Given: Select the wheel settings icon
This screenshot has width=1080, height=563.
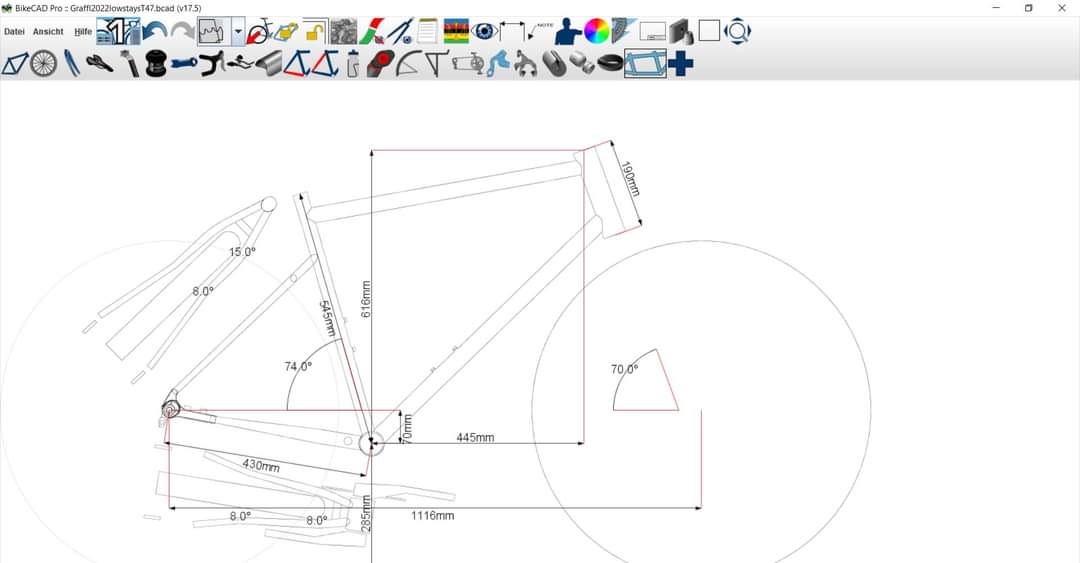Looking at the screenshot, I should (x=43, y=64).
